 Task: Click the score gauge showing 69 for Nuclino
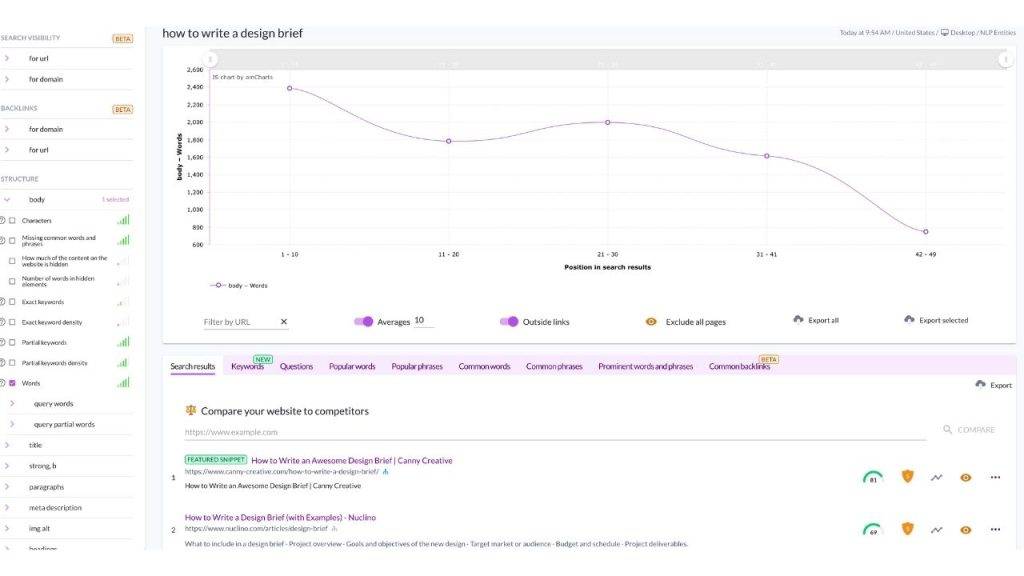coord(872,530)
